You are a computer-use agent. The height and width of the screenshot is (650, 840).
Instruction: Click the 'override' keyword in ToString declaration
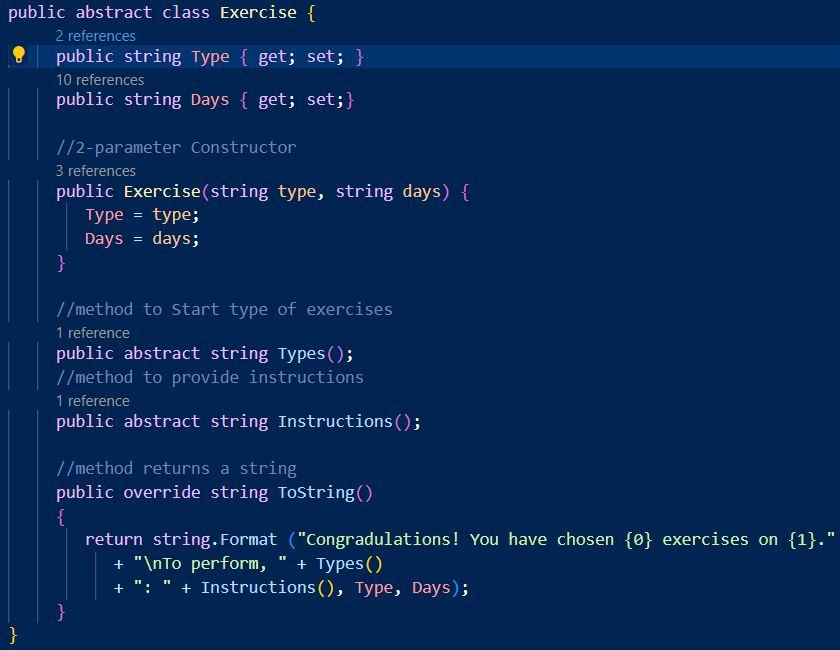point(162,492)
